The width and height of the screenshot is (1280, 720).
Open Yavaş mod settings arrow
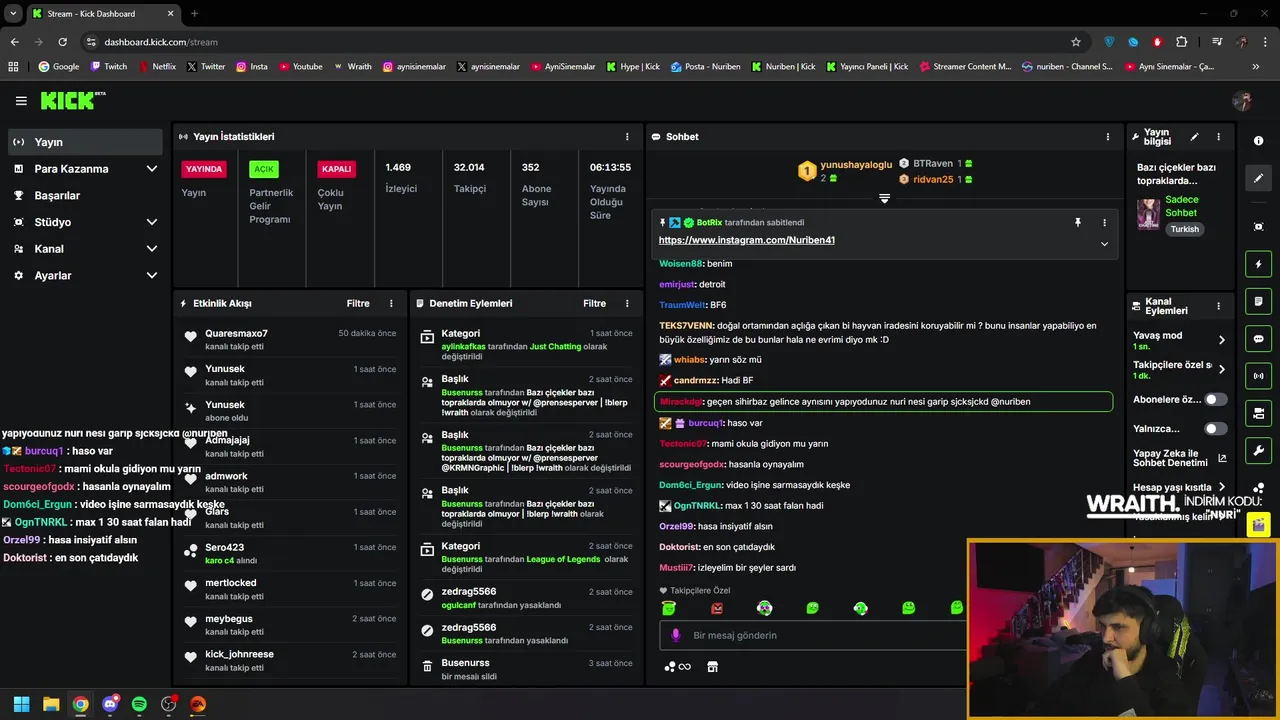[x=1221, y=340]
